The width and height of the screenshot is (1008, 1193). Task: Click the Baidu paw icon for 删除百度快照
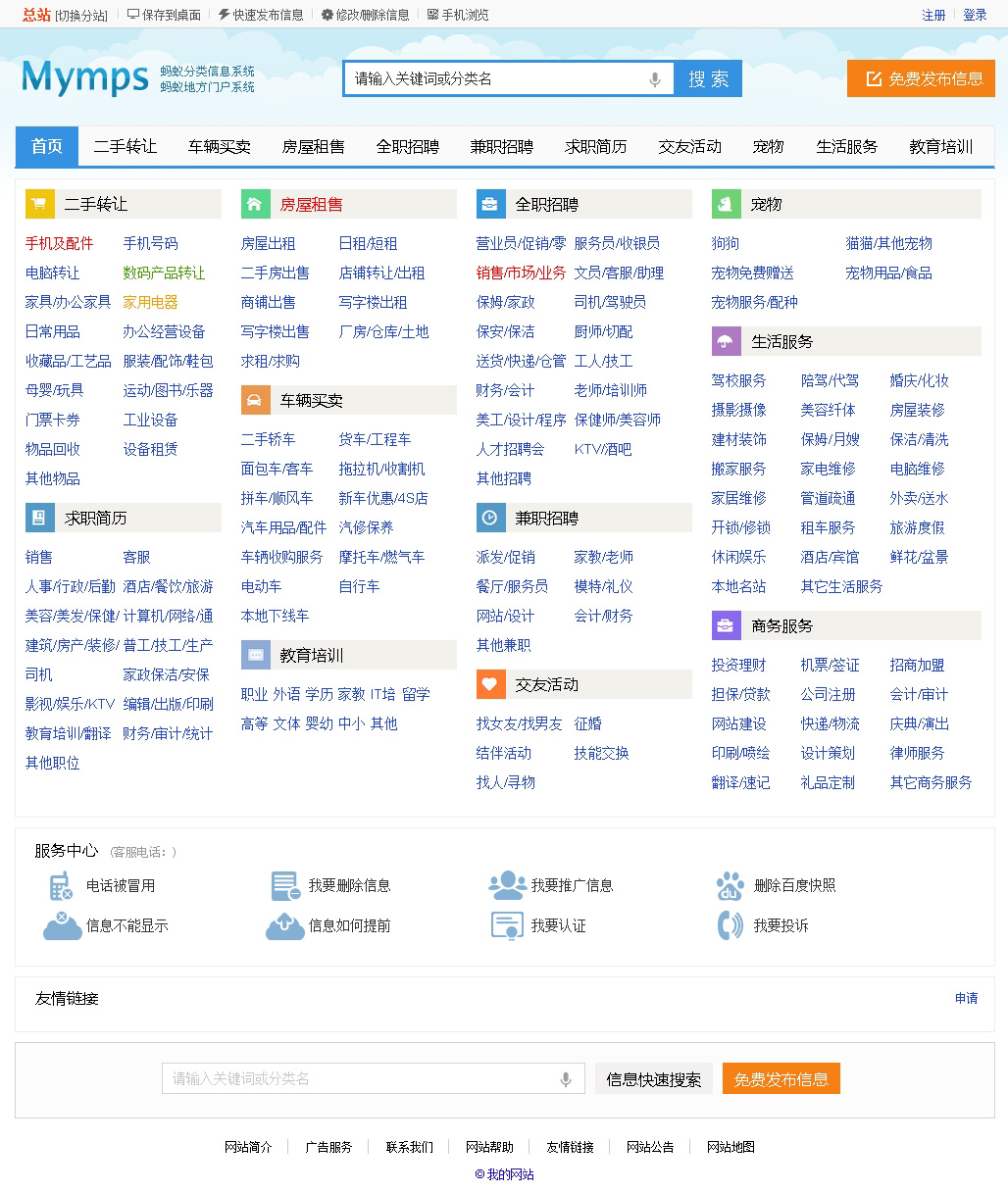(730, 886)
